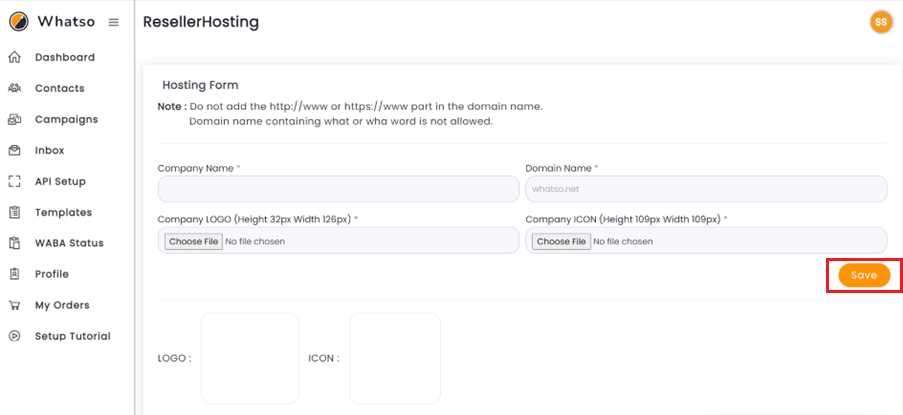
Task: Click the Whatso logo icon
Action: coord(18,21)
